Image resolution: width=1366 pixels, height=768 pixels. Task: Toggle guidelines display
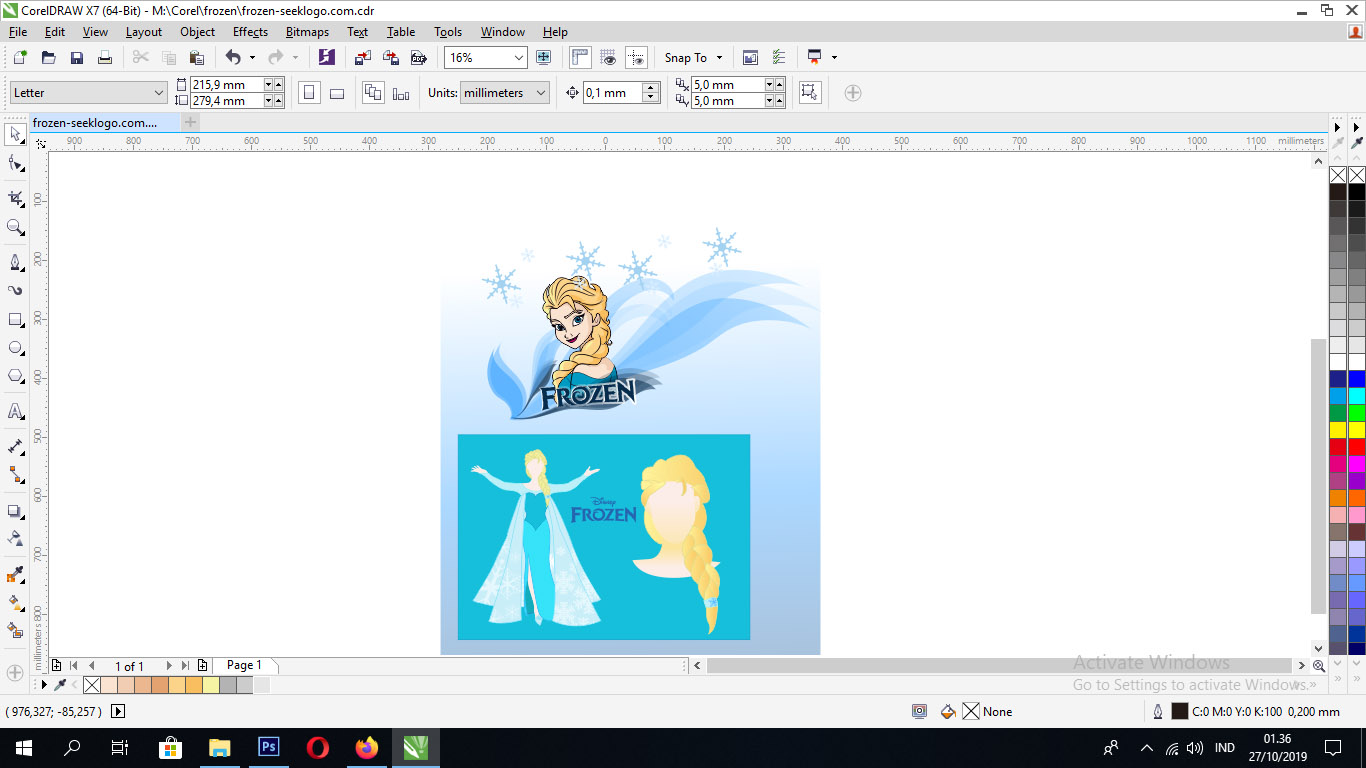[x=636, y=58]
